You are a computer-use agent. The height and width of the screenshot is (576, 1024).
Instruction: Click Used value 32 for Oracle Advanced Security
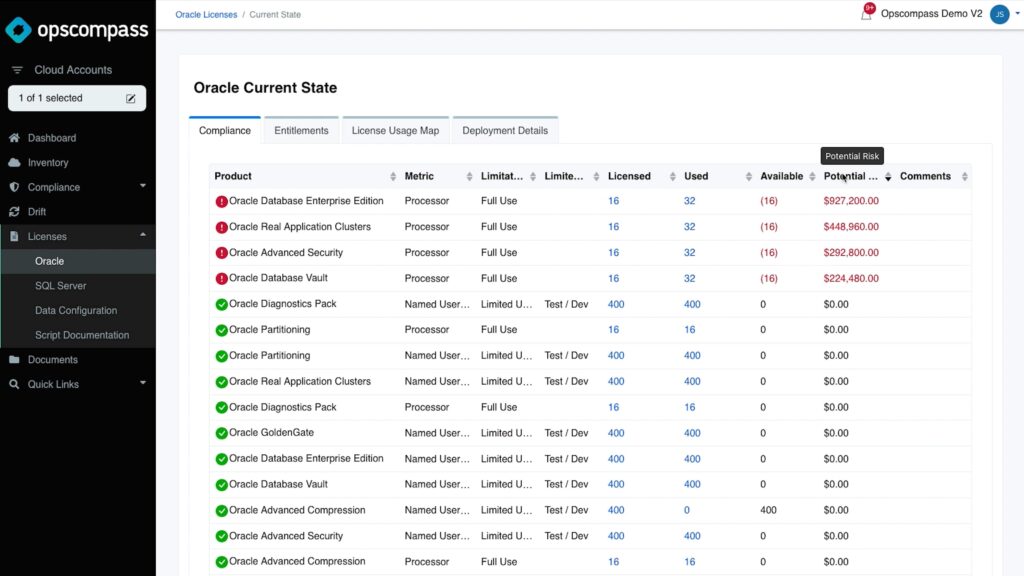point(689,253)
